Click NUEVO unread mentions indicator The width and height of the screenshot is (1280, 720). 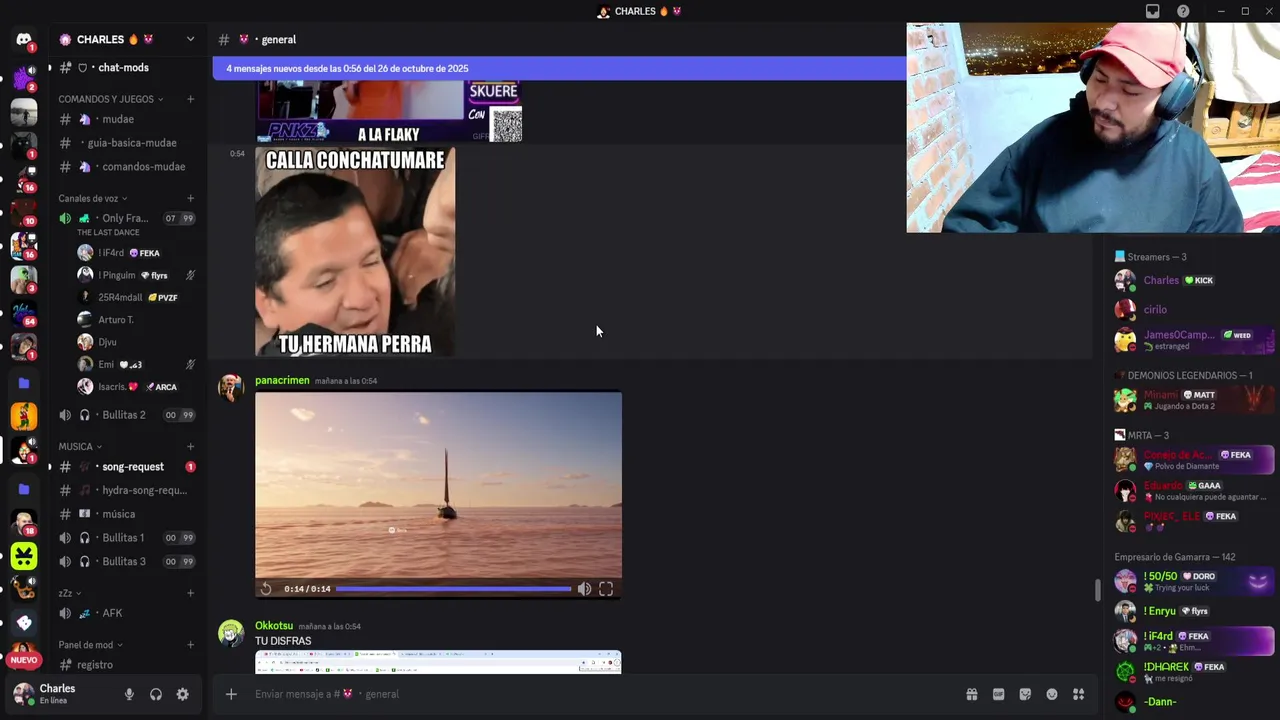pyautogui.click(x=24, y=660)
